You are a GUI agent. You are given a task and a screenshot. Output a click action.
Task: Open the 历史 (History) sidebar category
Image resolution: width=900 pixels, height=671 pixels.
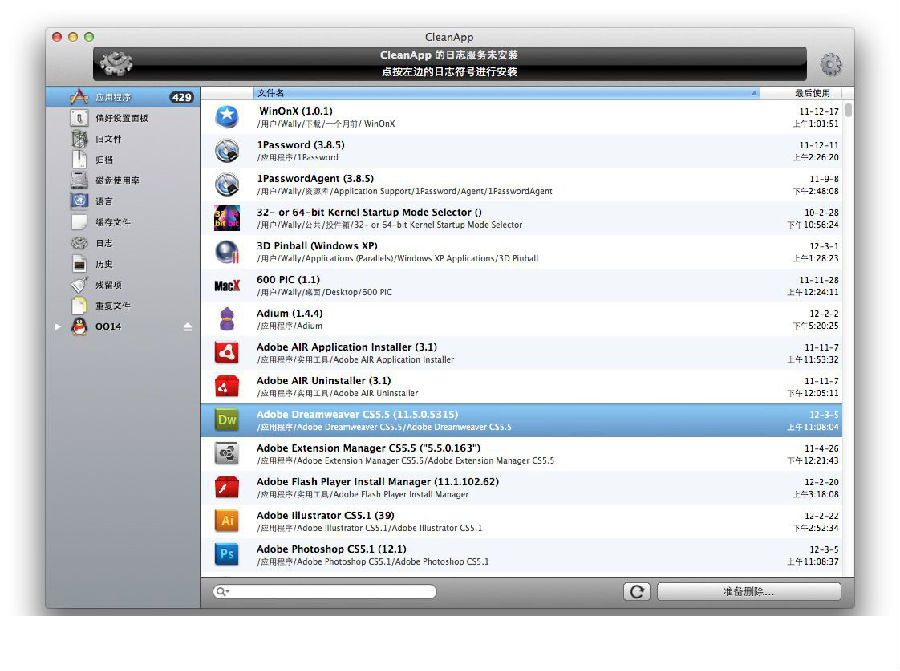point(103,264)
